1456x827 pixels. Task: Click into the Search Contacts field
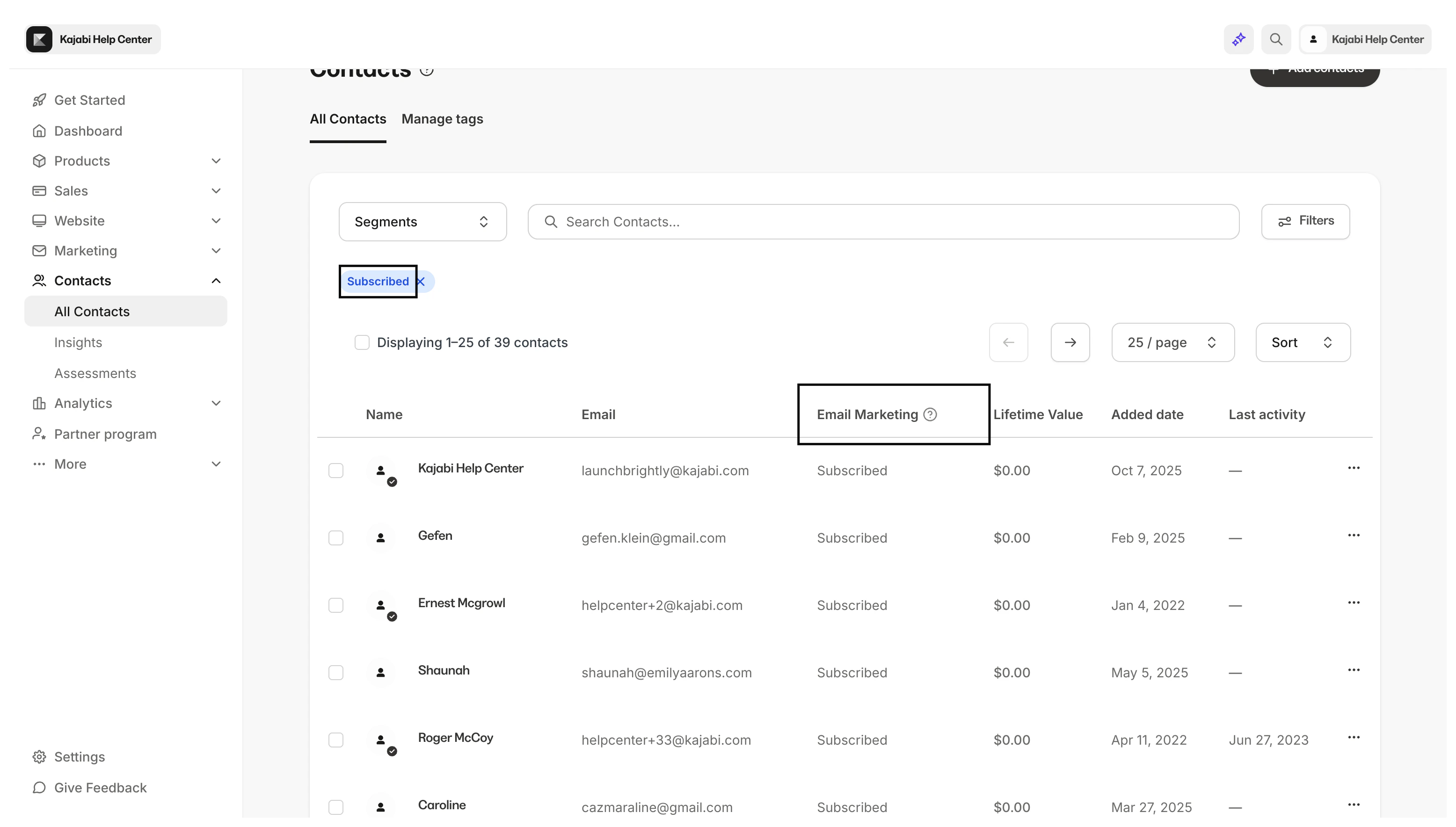click(883, 222)
